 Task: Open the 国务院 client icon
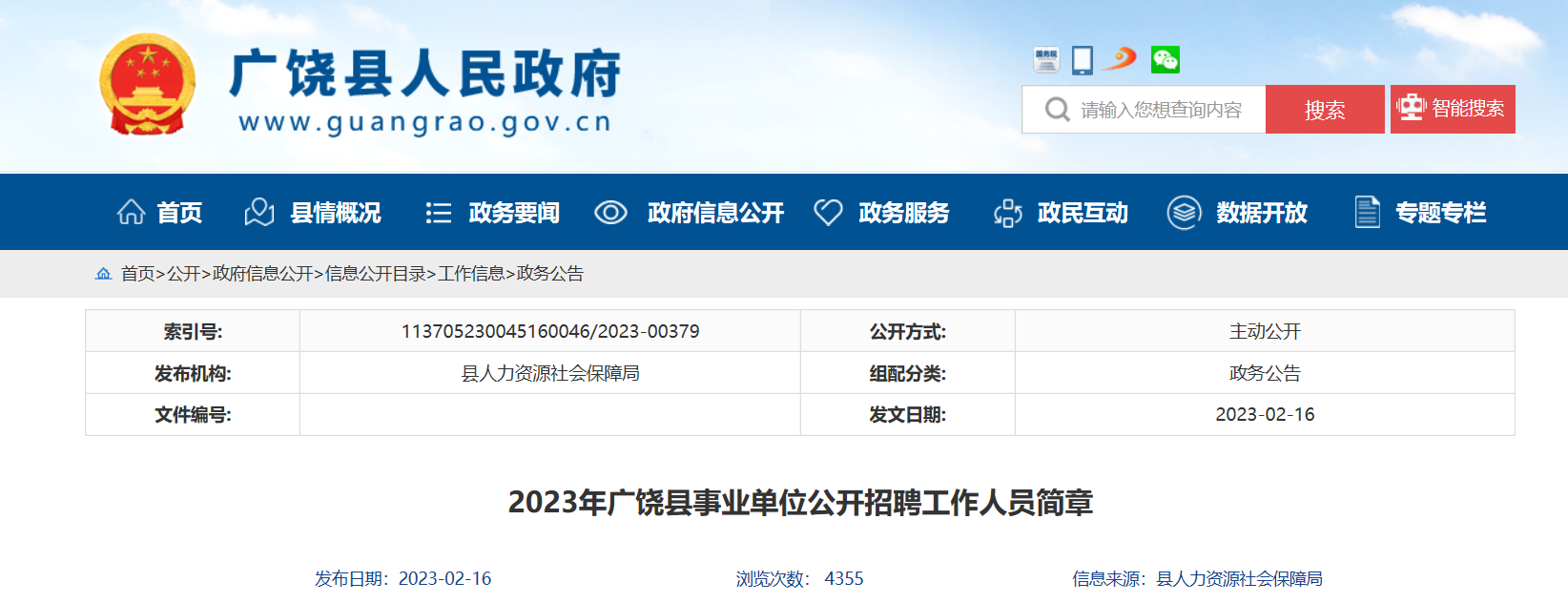pyautogui.click(x=1046, y=60)
